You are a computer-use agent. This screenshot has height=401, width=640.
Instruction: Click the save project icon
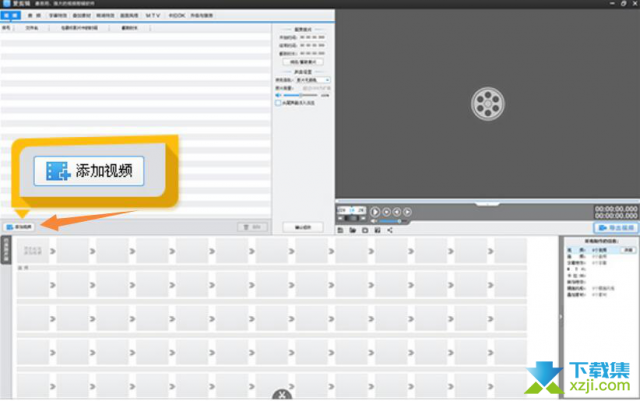[x=365, y=230]
